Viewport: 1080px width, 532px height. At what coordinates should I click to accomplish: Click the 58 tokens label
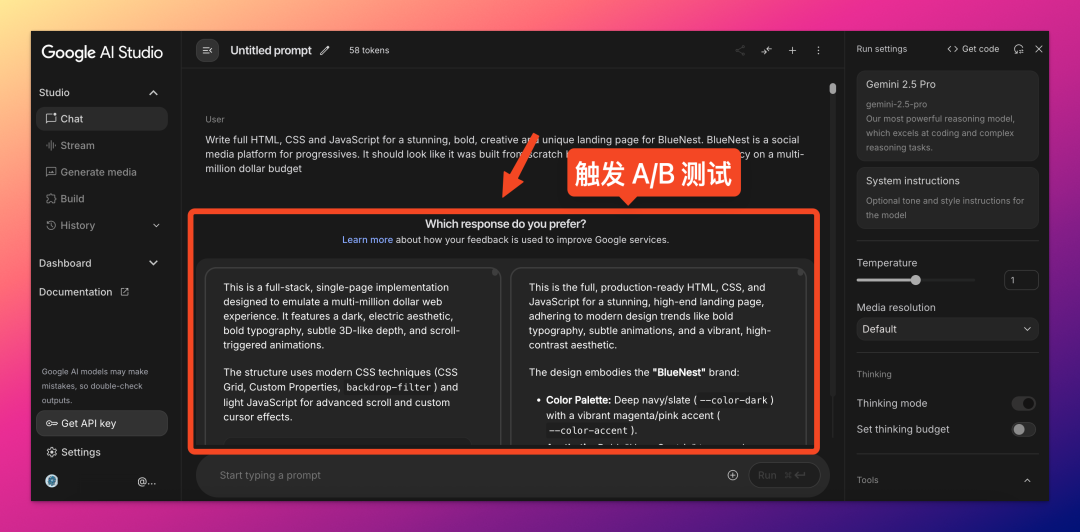(x=369, y=50)
